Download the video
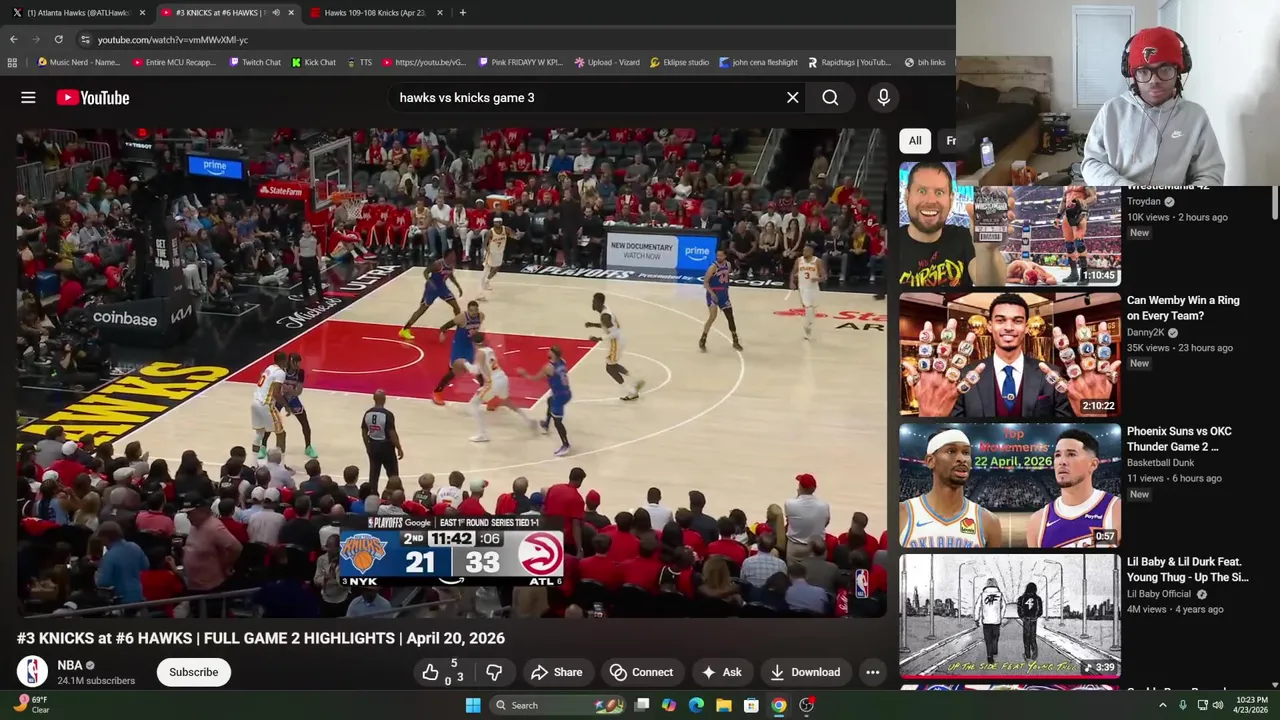The width and height of the screenshot is (1280, 720). coord(805,672)
